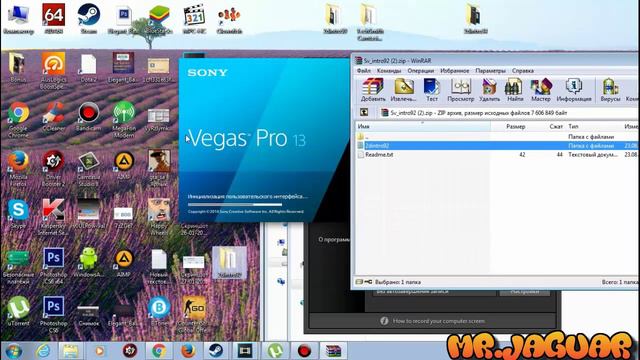Viewport: 640px width, 360px height.
Task: Open the WinRAR Просмотр (View) tool
Action: point(461,90)
